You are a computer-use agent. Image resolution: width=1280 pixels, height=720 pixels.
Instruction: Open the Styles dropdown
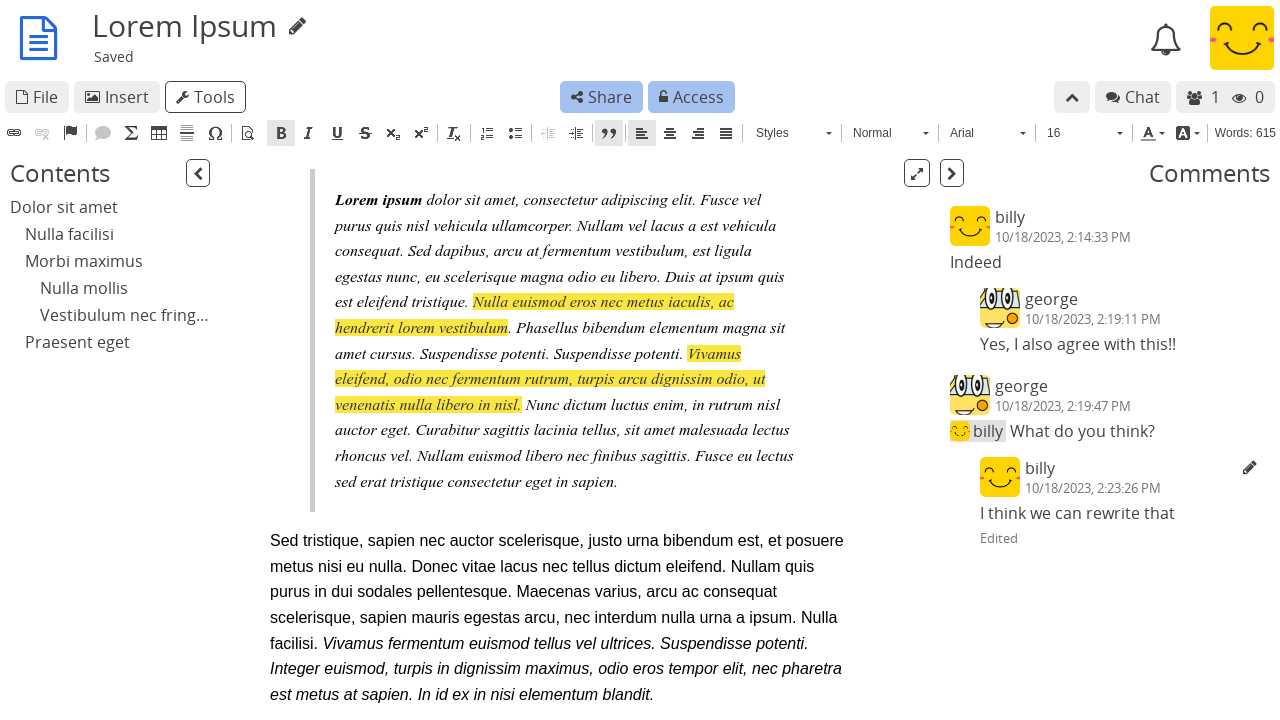[x=794, y=132]
